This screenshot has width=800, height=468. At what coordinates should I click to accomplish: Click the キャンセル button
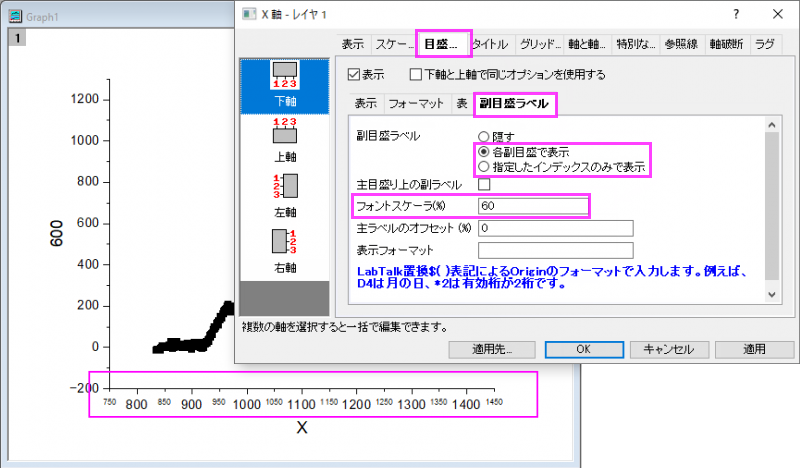pos(669,350)
